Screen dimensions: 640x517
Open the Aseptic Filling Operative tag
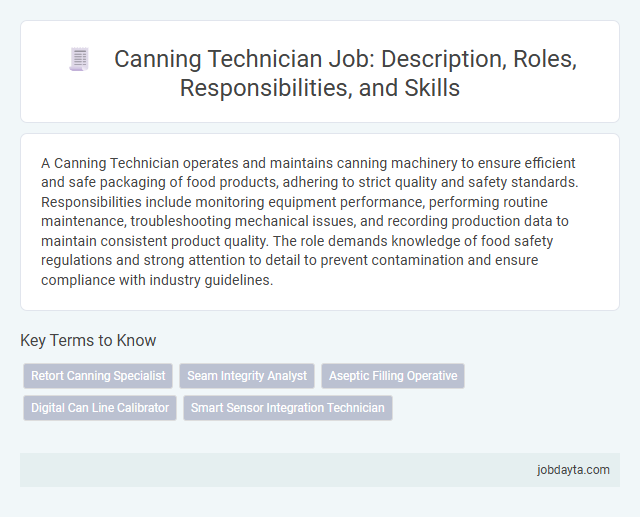click(x=393, y=376)
